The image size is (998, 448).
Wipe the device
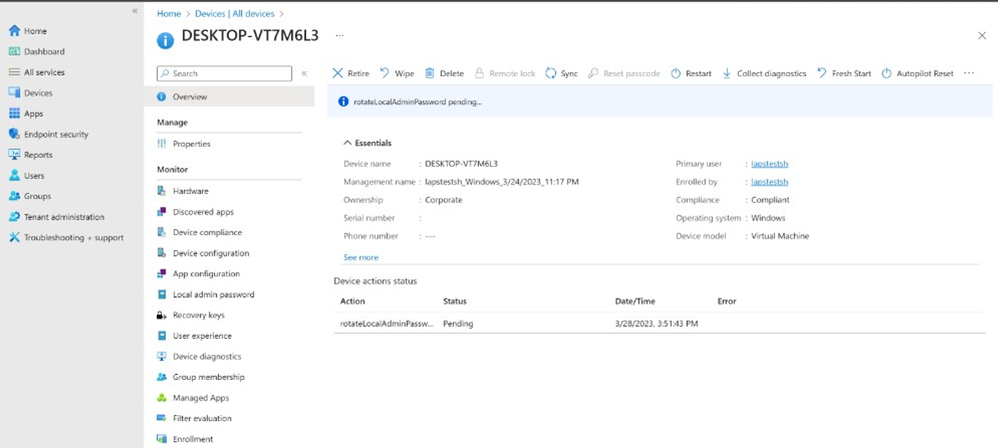pos(397,74)
